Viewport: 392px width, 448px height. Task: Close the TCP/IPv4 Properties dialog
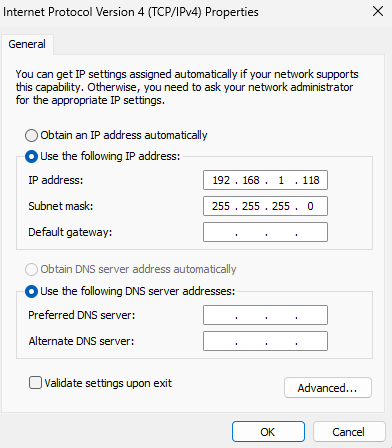point(378,12)
